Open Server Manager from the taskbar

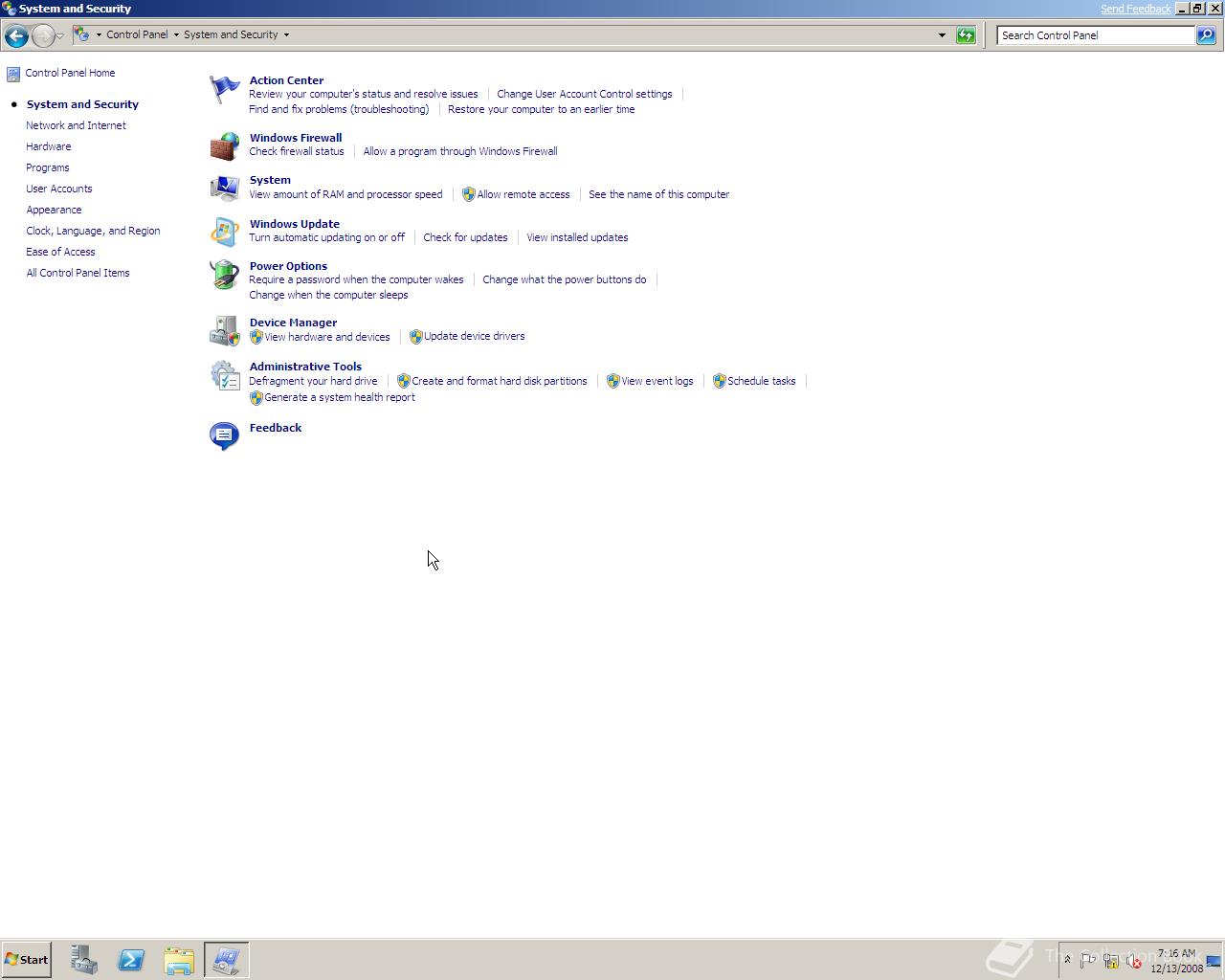pyautogui.click(x=83, y=960)
